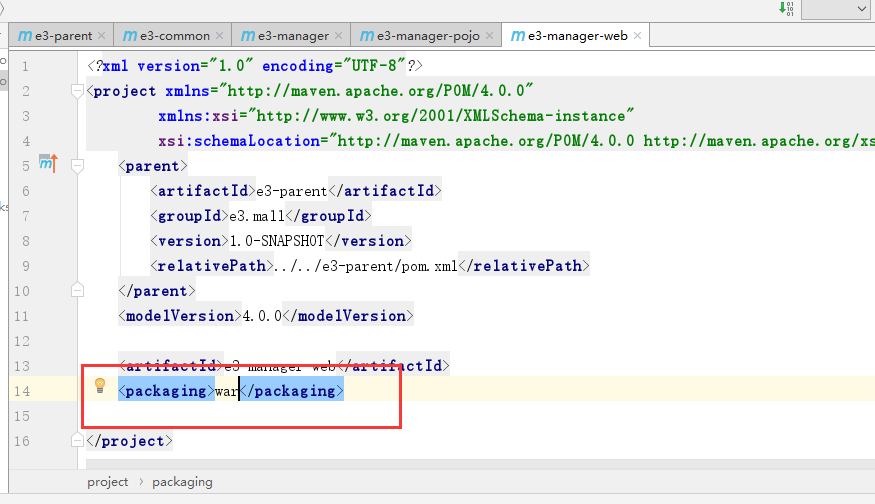The image size is (875, 504).
Task: Close the e3-manager tab
Action: click(338, 36)
